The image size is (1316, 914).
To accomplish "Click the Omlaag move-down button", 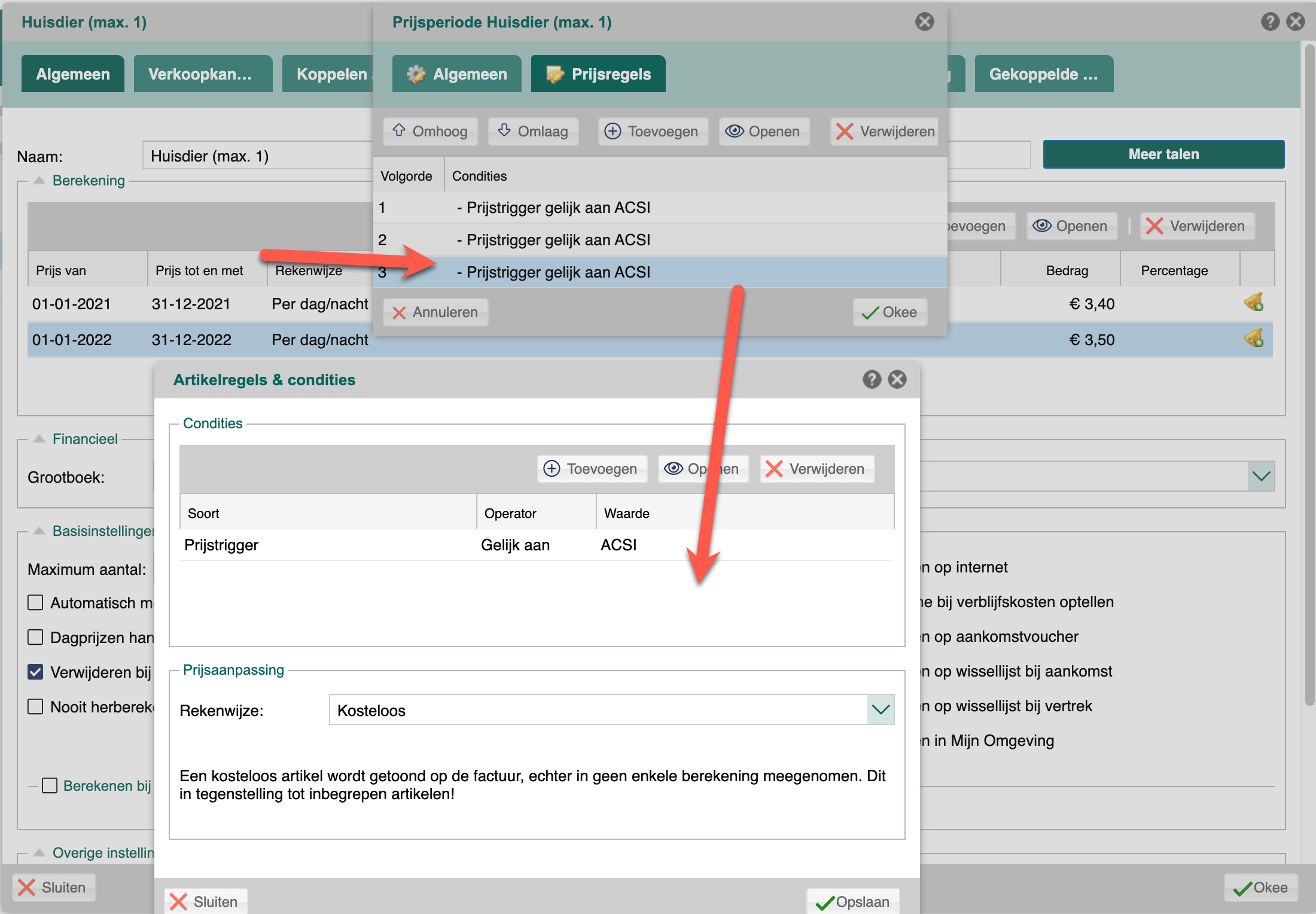I will point(533,132).
